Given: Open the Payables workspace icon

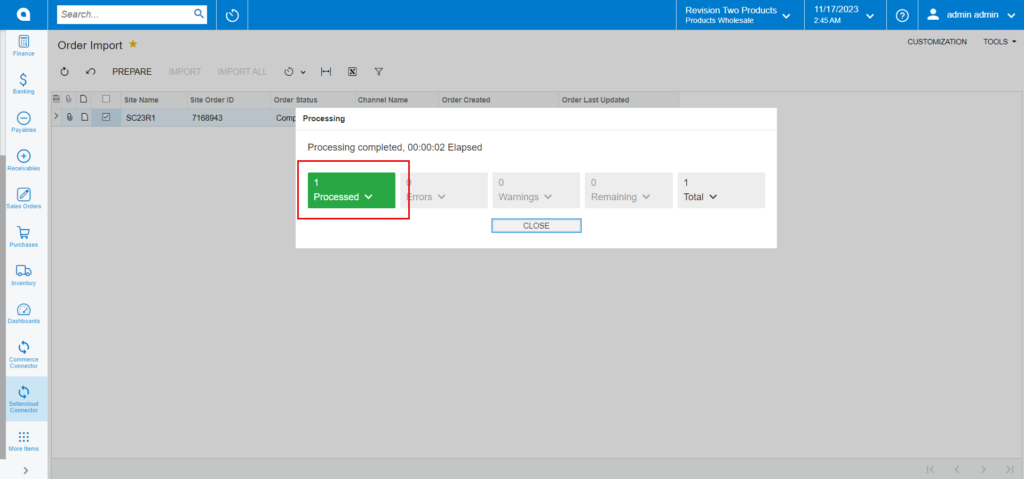Looking at the screenshot, I should (24, 122).
